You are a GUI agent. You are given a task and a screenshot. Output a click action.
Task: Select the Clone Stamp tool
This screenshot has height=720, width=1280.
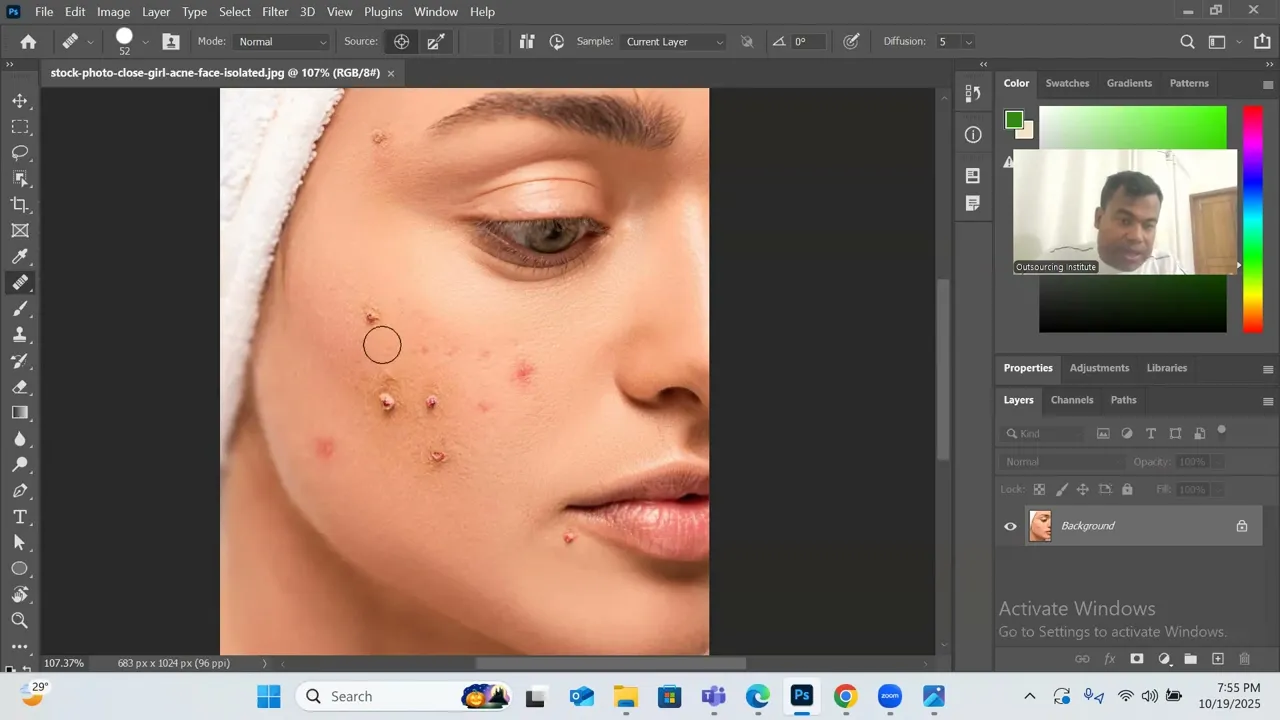(19, 335)
